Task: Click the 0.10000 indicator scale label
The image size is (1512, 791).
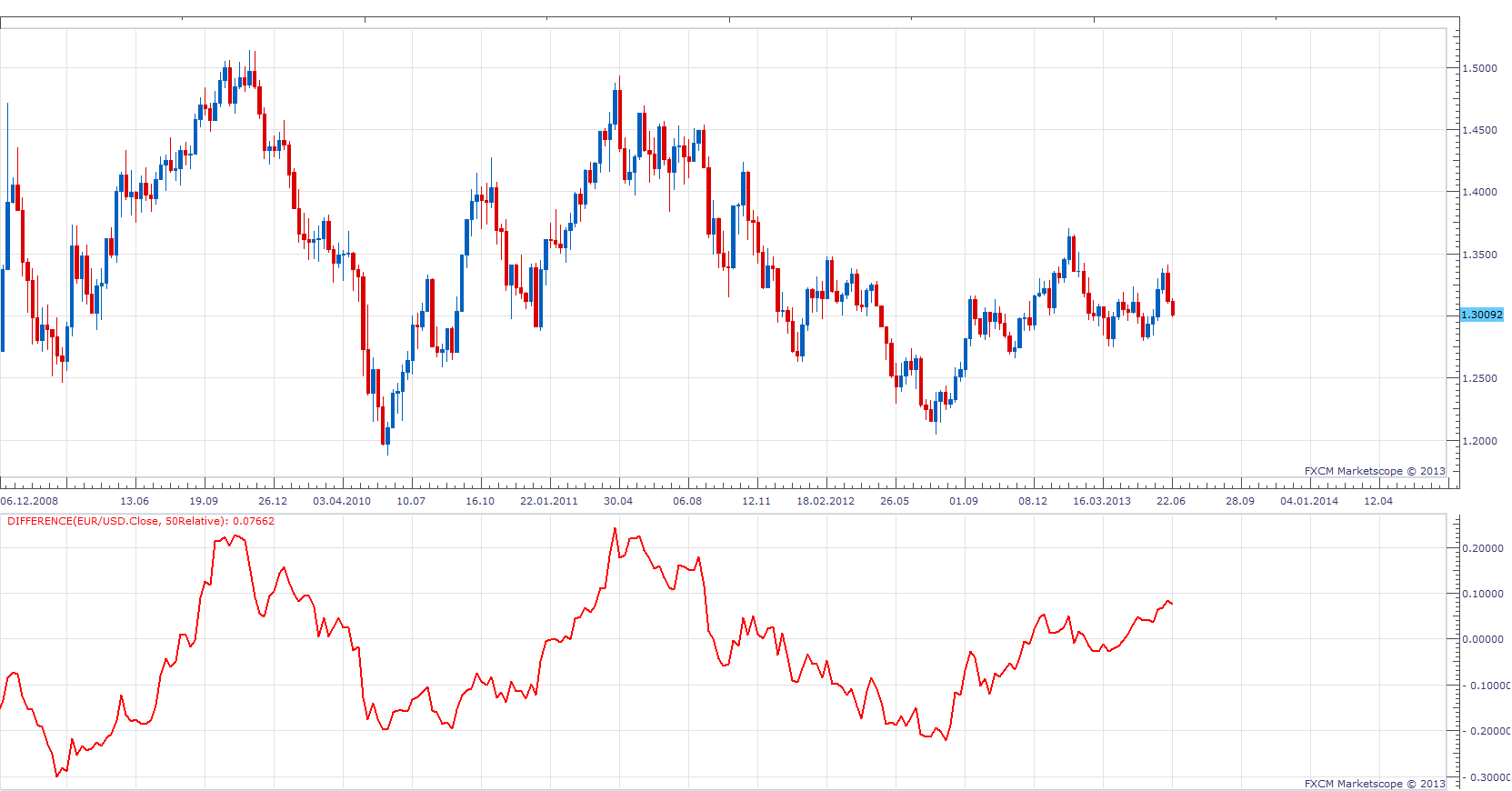Action: 1483,594
